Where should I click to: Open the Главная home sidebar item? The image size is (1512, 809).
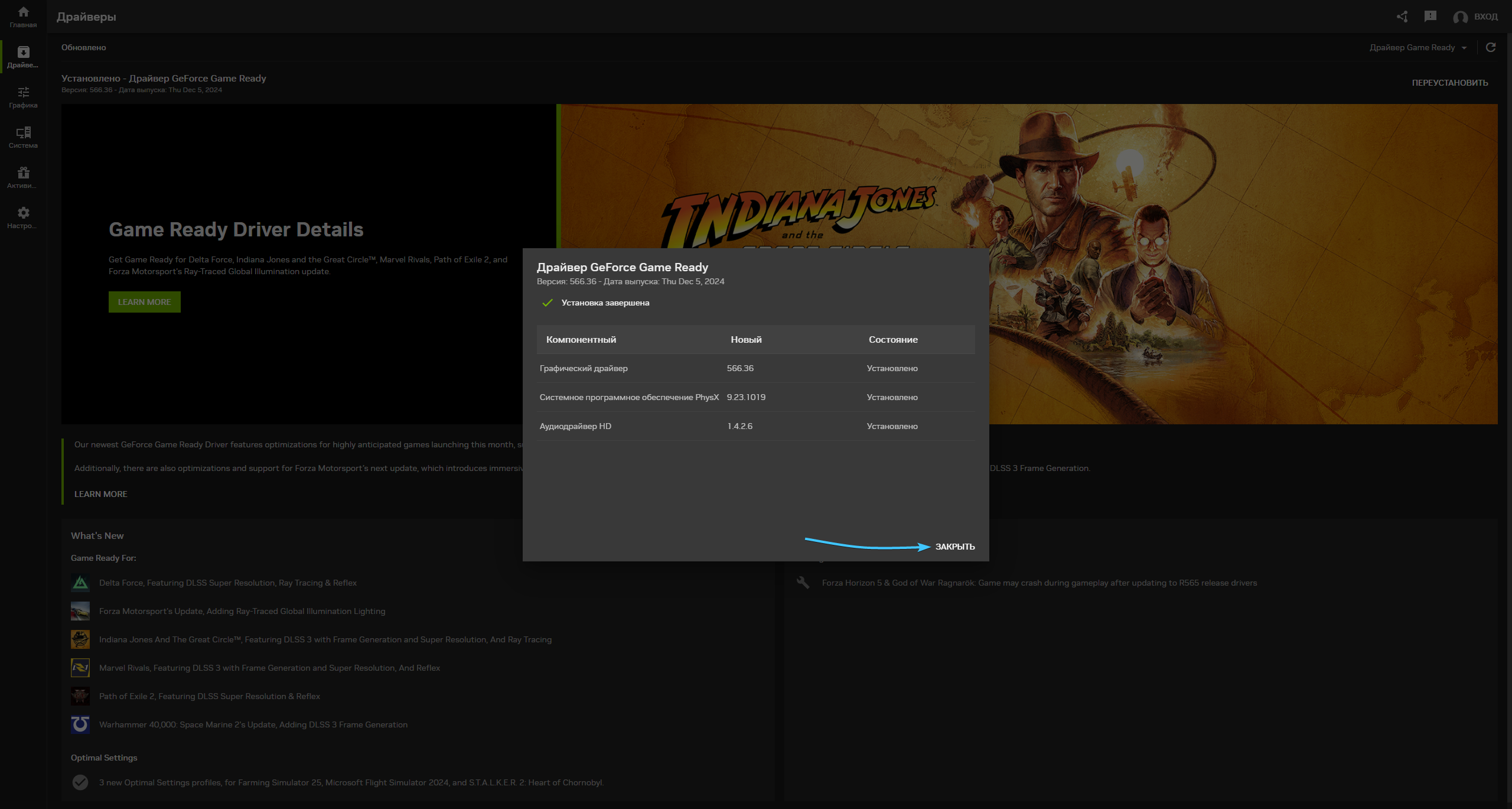(23, 17)
